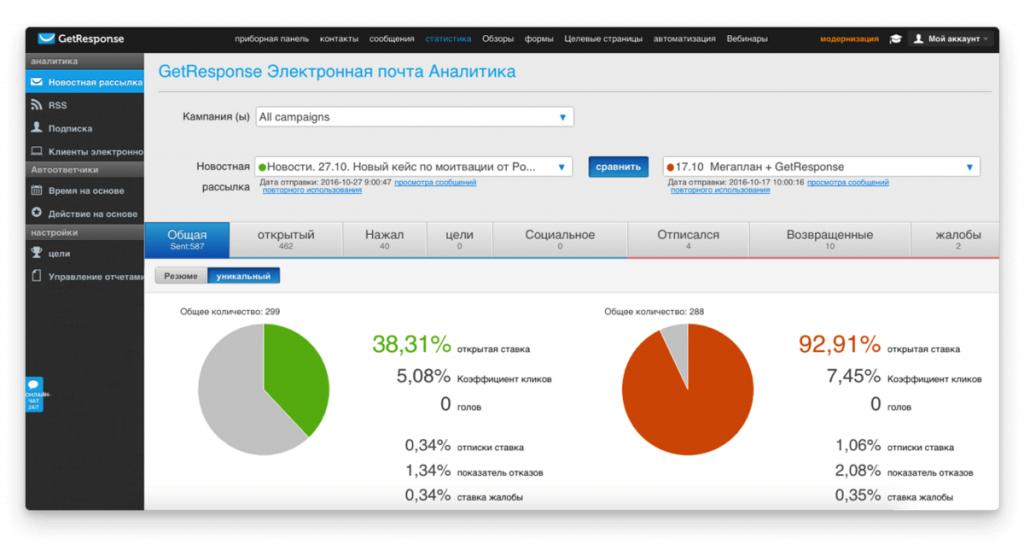Click the orange 92,91% open rate value
1024x556 pixels.
tap(839, 344)
